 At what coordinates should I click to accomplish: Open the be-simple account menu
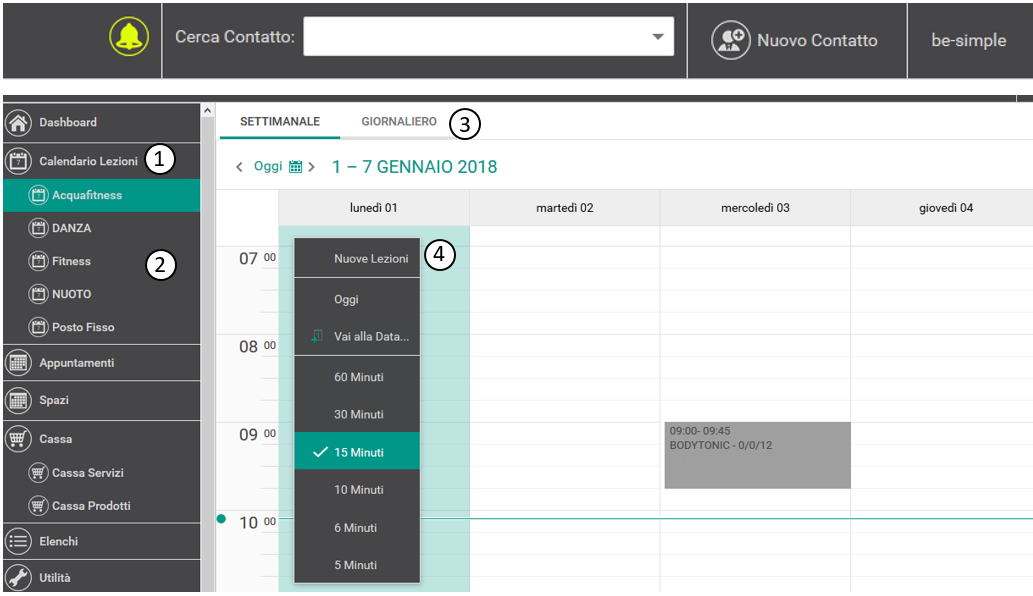968,40
